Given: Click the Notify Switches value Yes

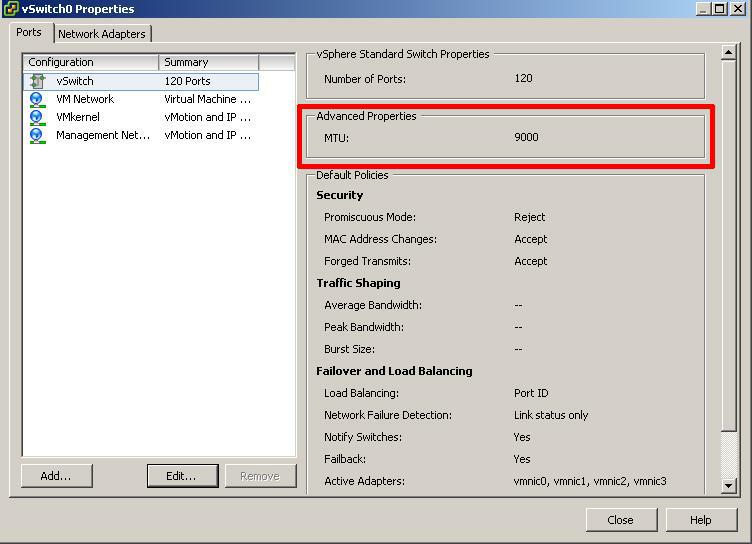Looking at the screenshot, I should (x=522, y=438).
